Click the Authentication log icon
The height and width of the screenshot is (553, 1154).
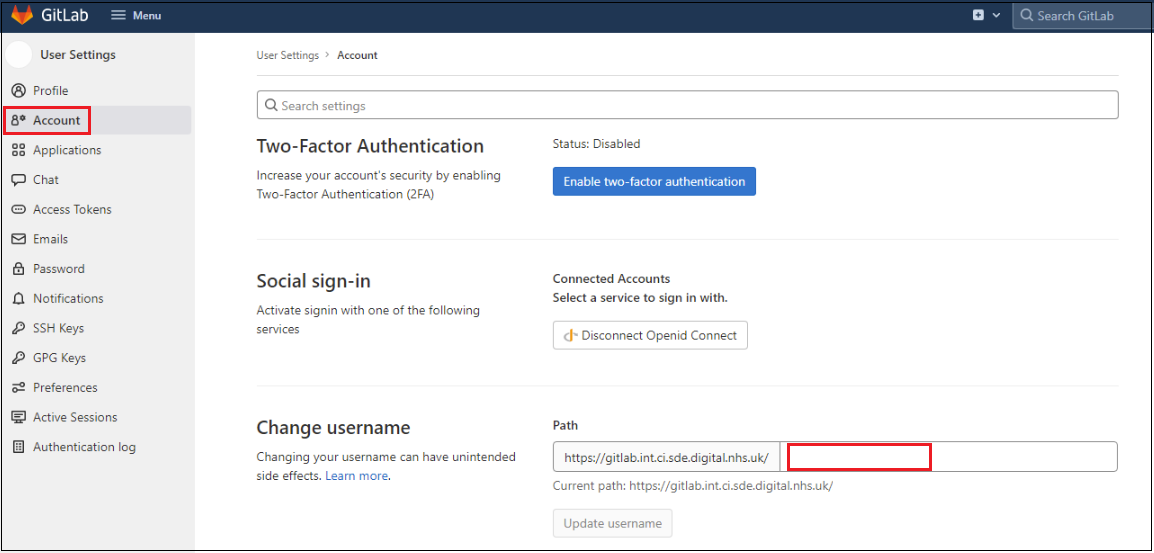(x=19, y=447)
